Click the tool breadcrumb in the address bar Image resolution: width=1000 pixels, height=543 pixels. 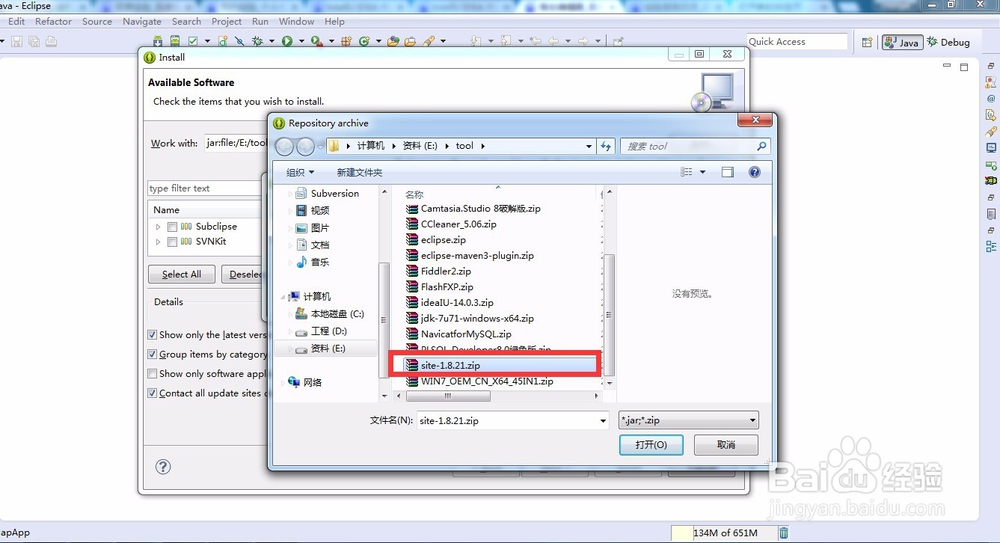[464, 146]
